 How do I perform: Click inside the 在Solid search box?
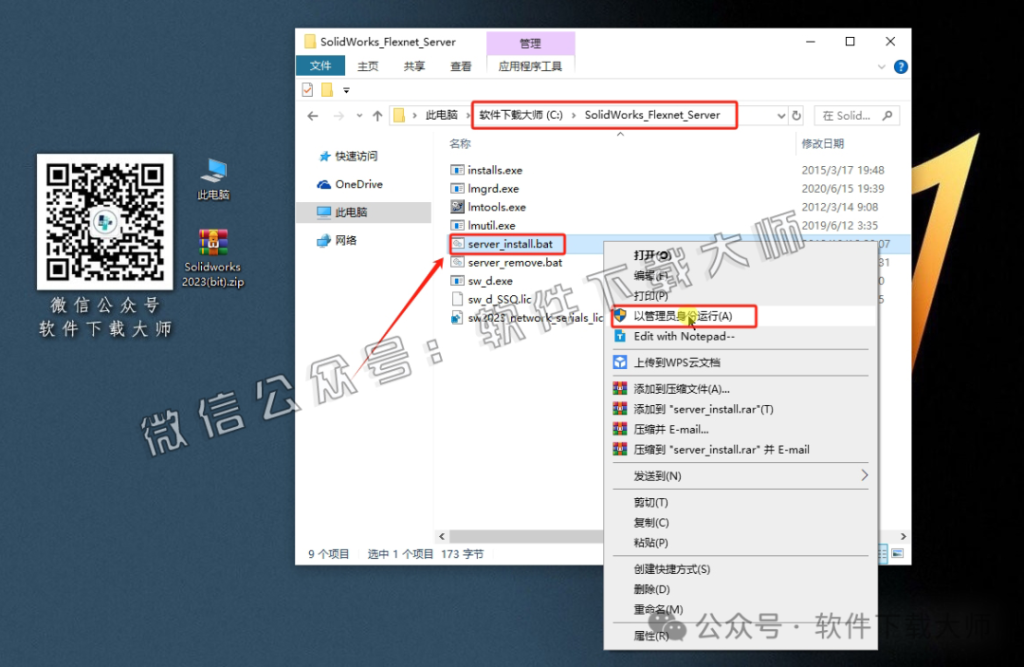[x=850, y=115]
